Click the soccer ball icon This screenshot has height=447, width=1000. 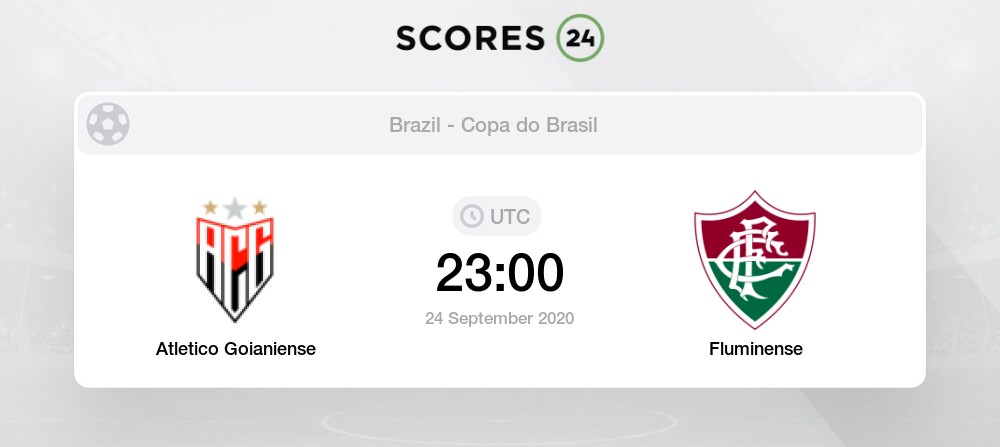pos(108,125)
